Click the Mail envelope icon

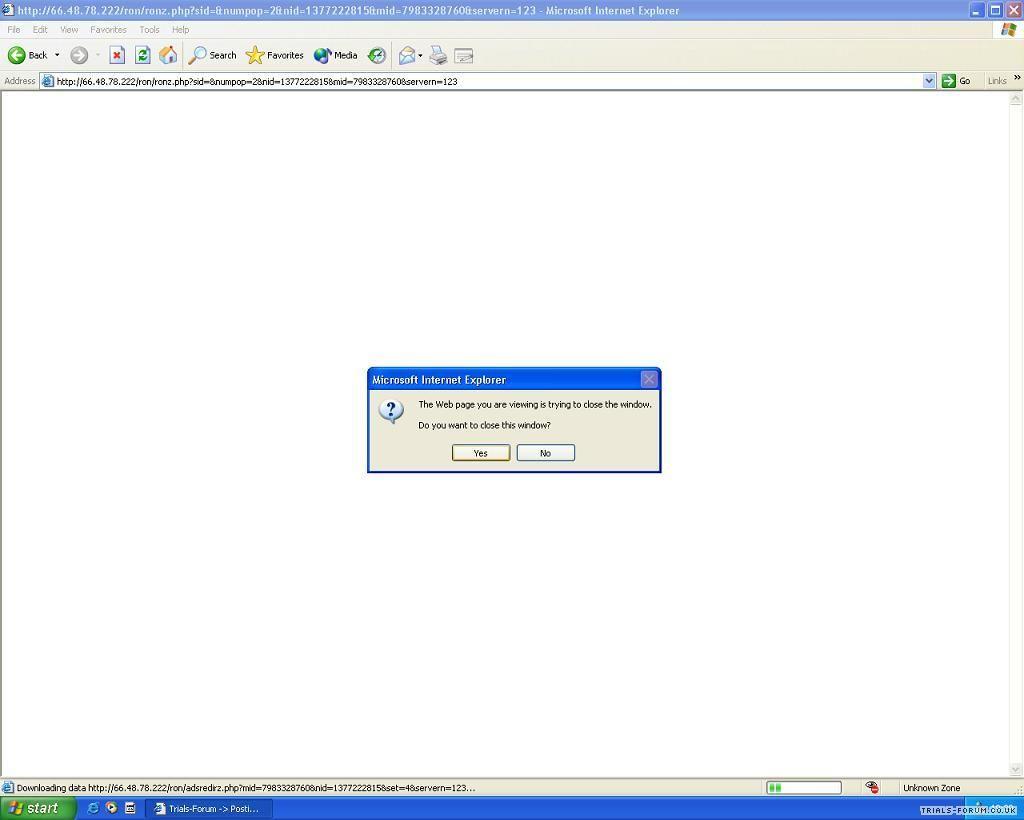(x=407, y=55)
